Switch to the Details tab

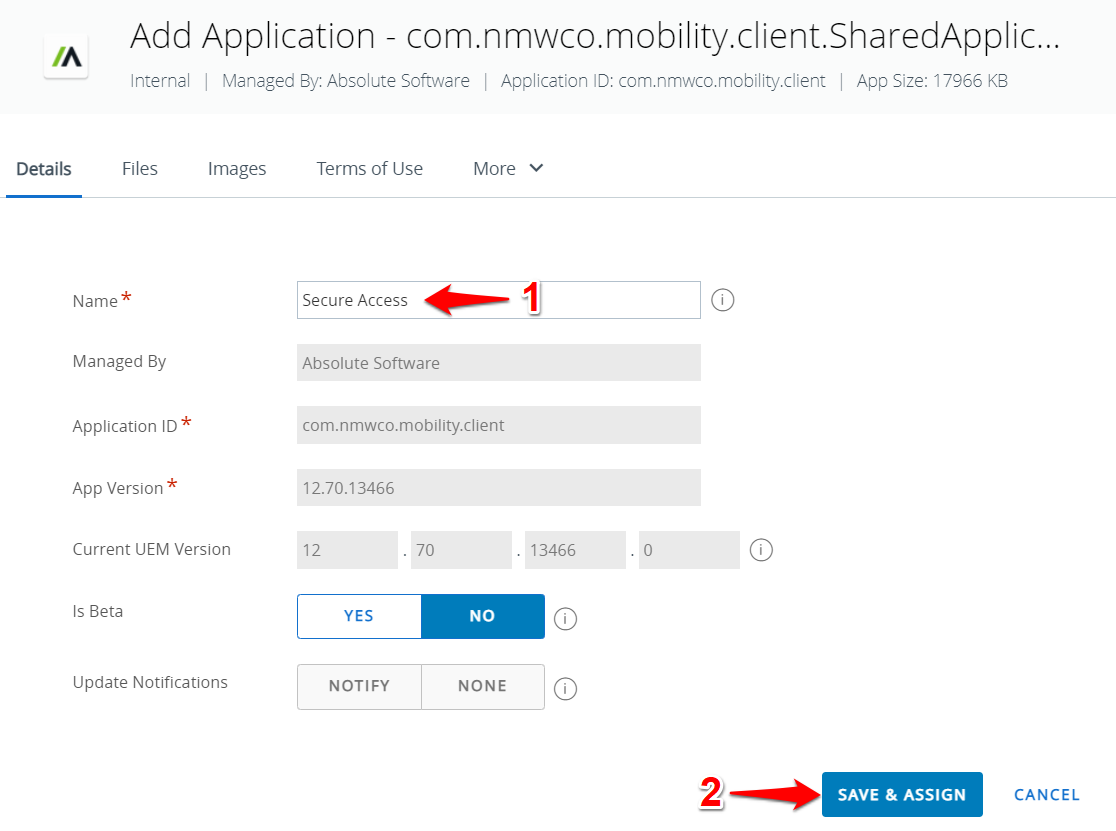tap(43, 169)
